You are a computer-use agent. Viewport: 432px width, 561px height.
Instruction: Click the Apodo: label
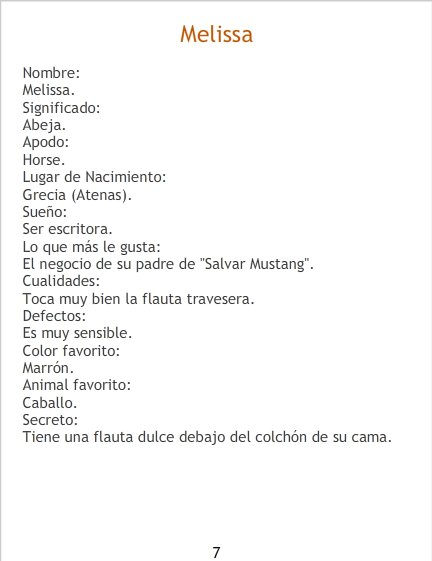[x=45, y=142]
